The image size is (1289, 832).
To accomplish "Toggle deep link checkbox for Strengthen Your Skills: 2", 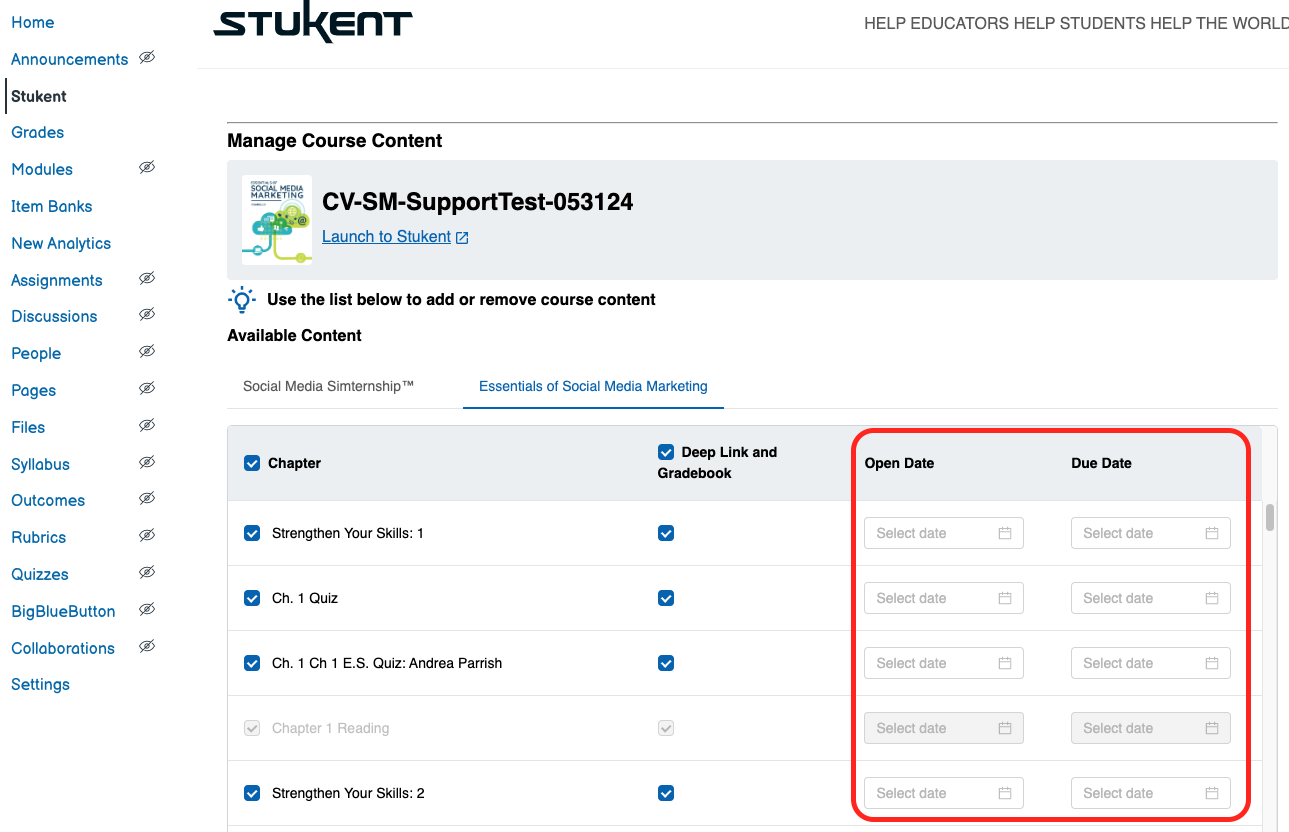I will tap(666, 793).
